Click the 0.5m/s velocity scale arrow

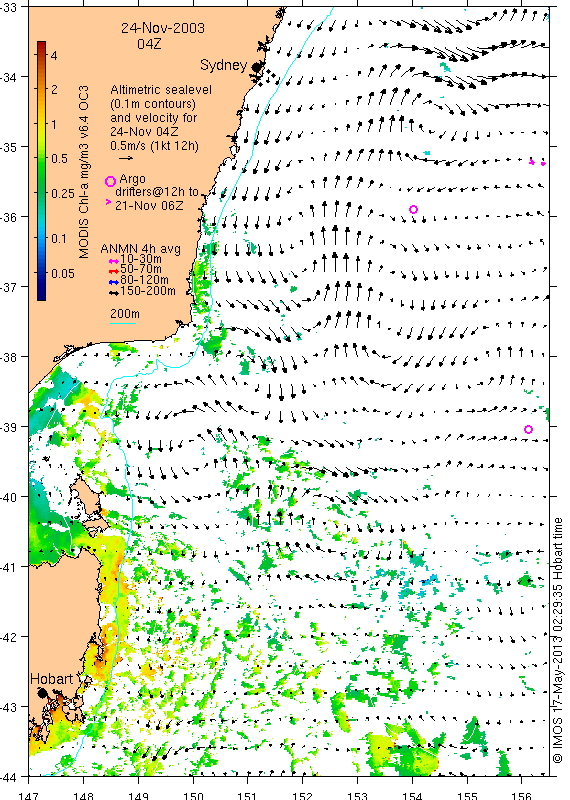tap(126, 158)
